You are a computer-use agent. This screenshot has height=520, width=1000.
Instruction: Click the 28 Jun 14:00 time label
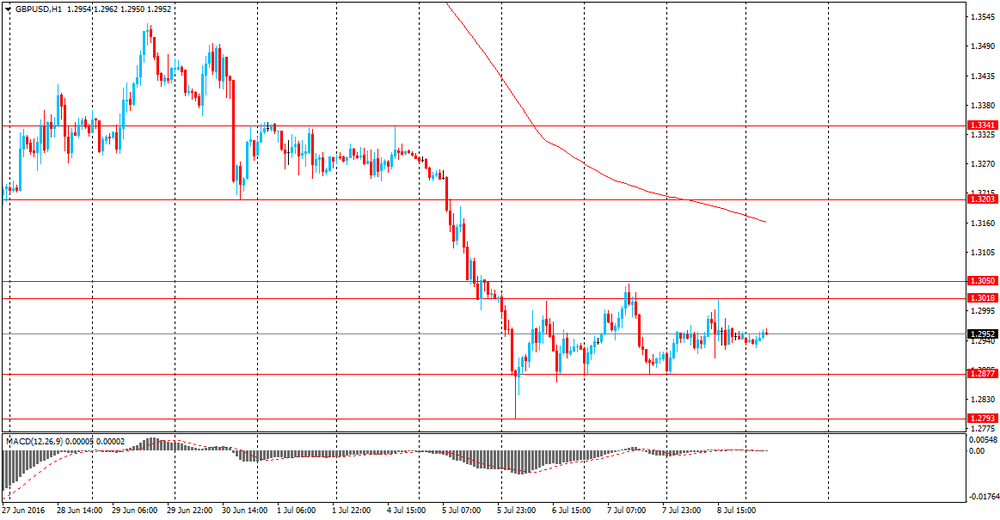pyautogui.click(x=80, y=510)
